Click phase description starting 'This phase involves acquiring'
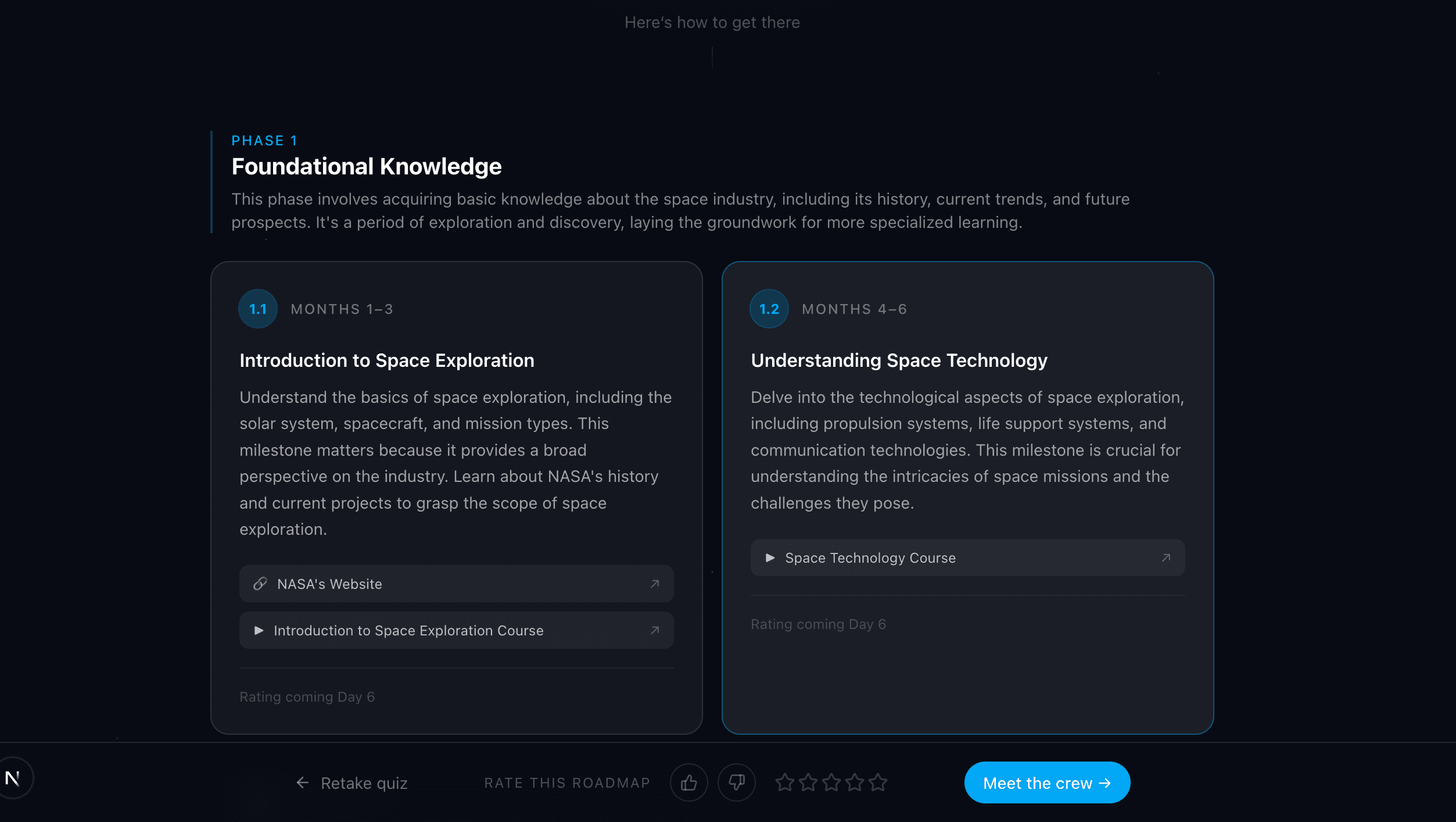 tap(680, 210)
